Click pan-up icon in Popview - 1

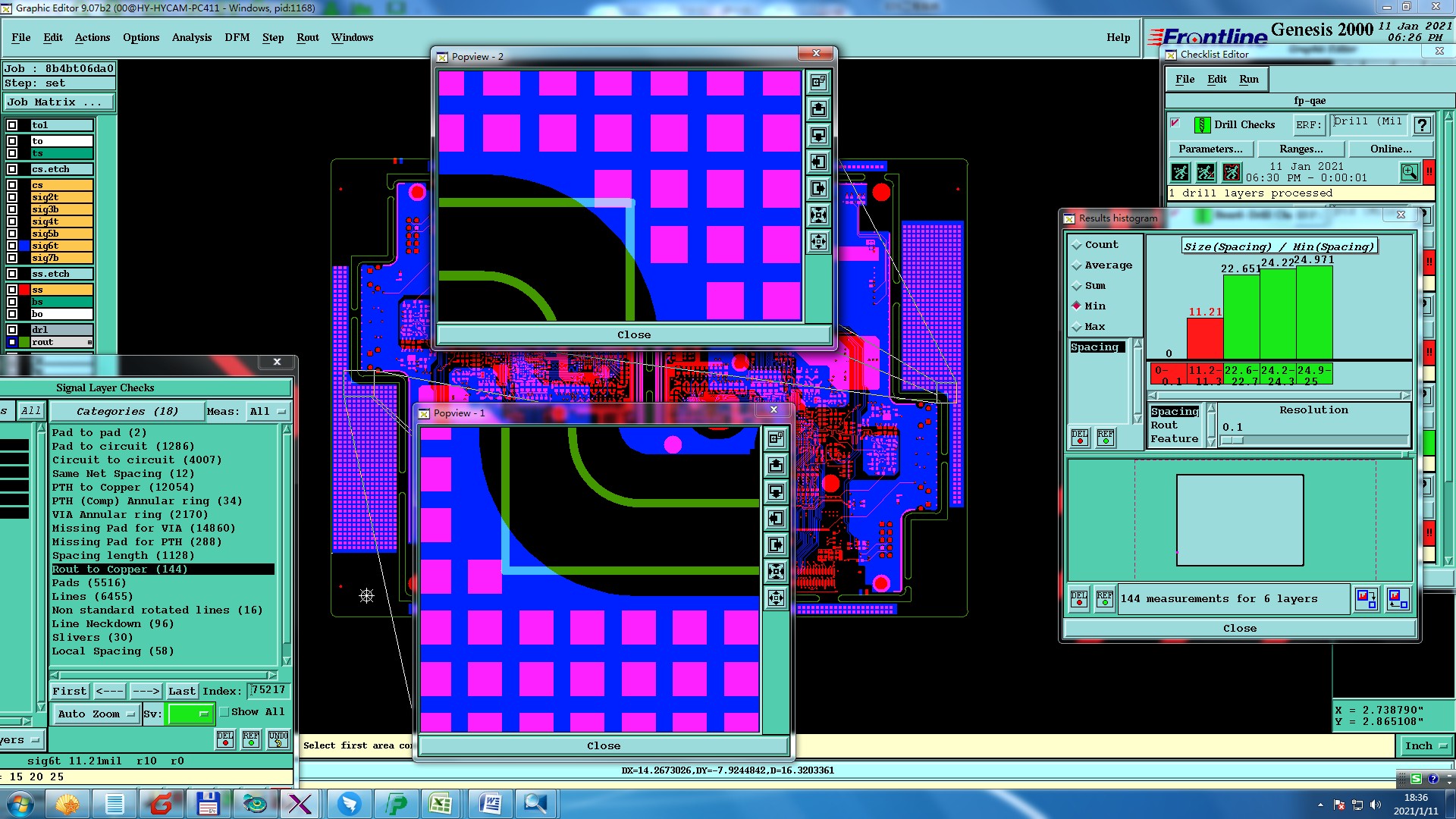click(x=776, y=465)
